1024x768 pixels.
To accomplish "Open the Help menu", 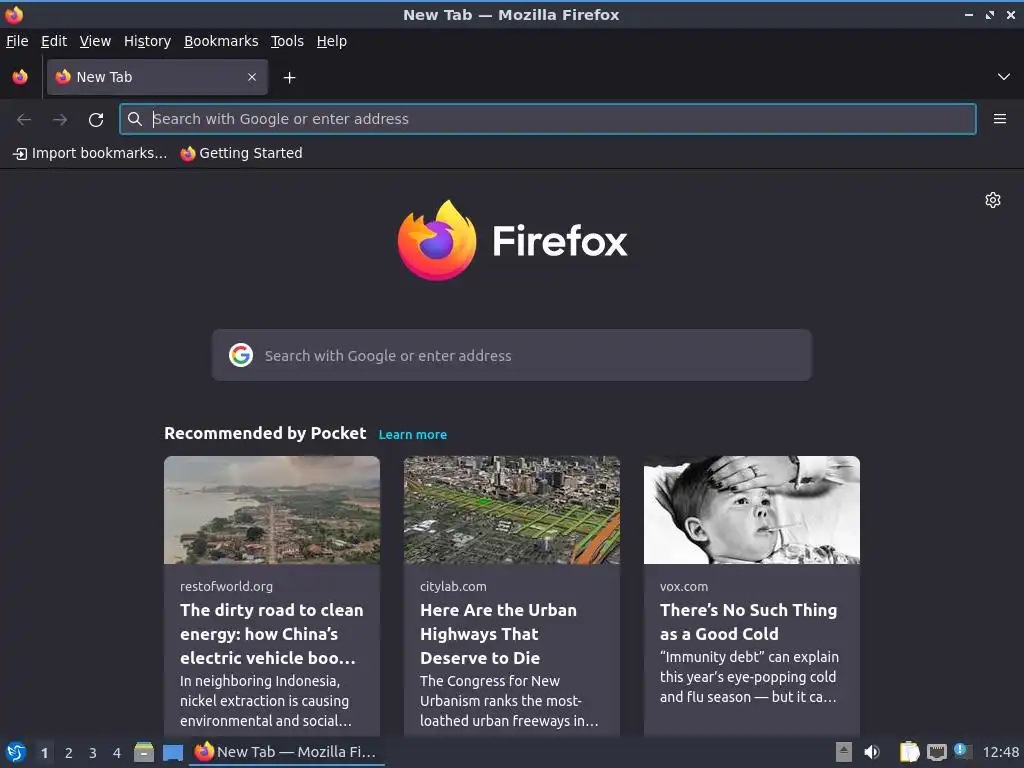I will point(332,41).
